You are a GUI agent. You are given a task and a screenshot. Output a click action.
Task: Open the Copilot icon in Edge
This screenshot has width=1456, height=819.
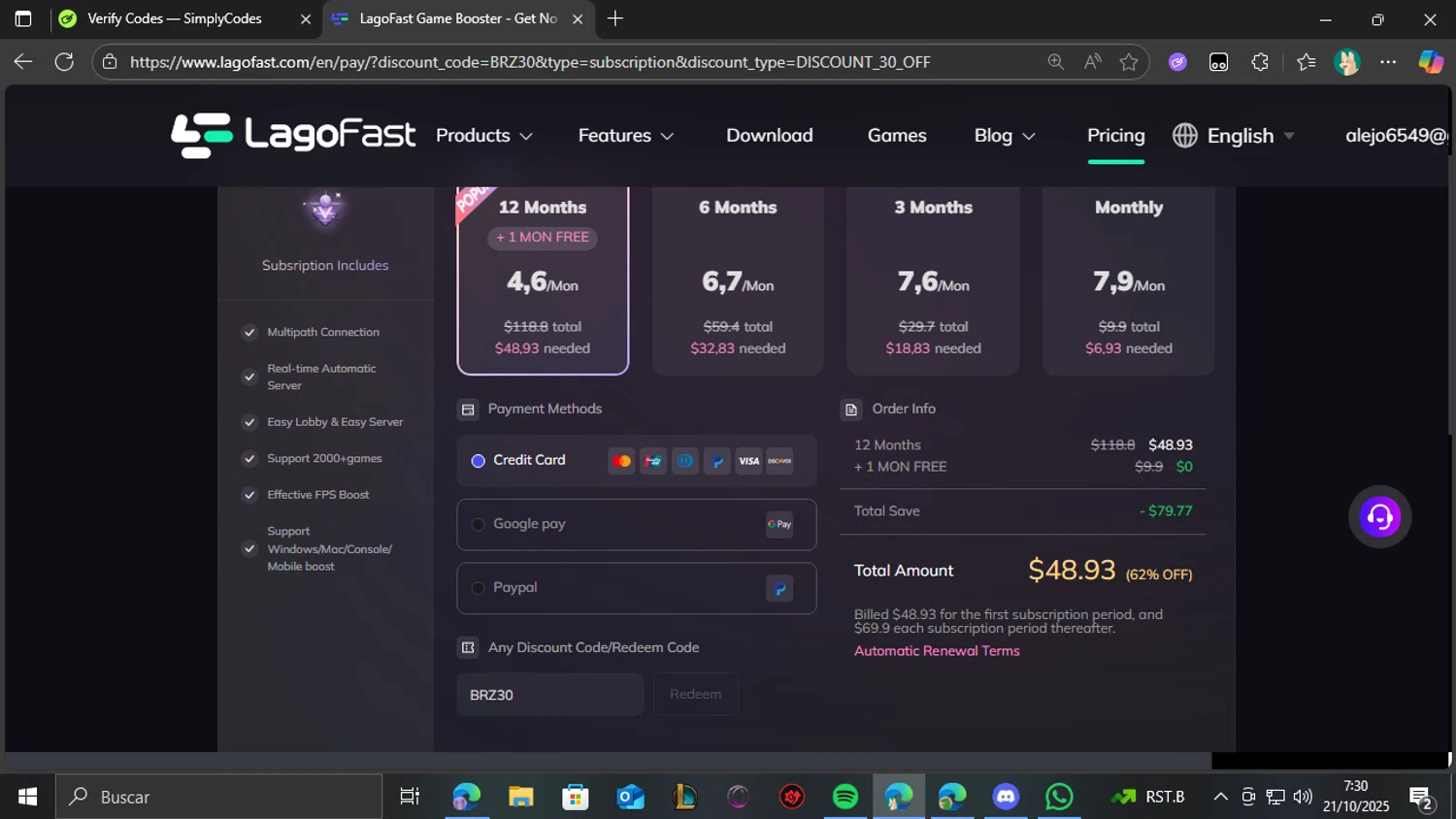click(x=1431, y=62)
